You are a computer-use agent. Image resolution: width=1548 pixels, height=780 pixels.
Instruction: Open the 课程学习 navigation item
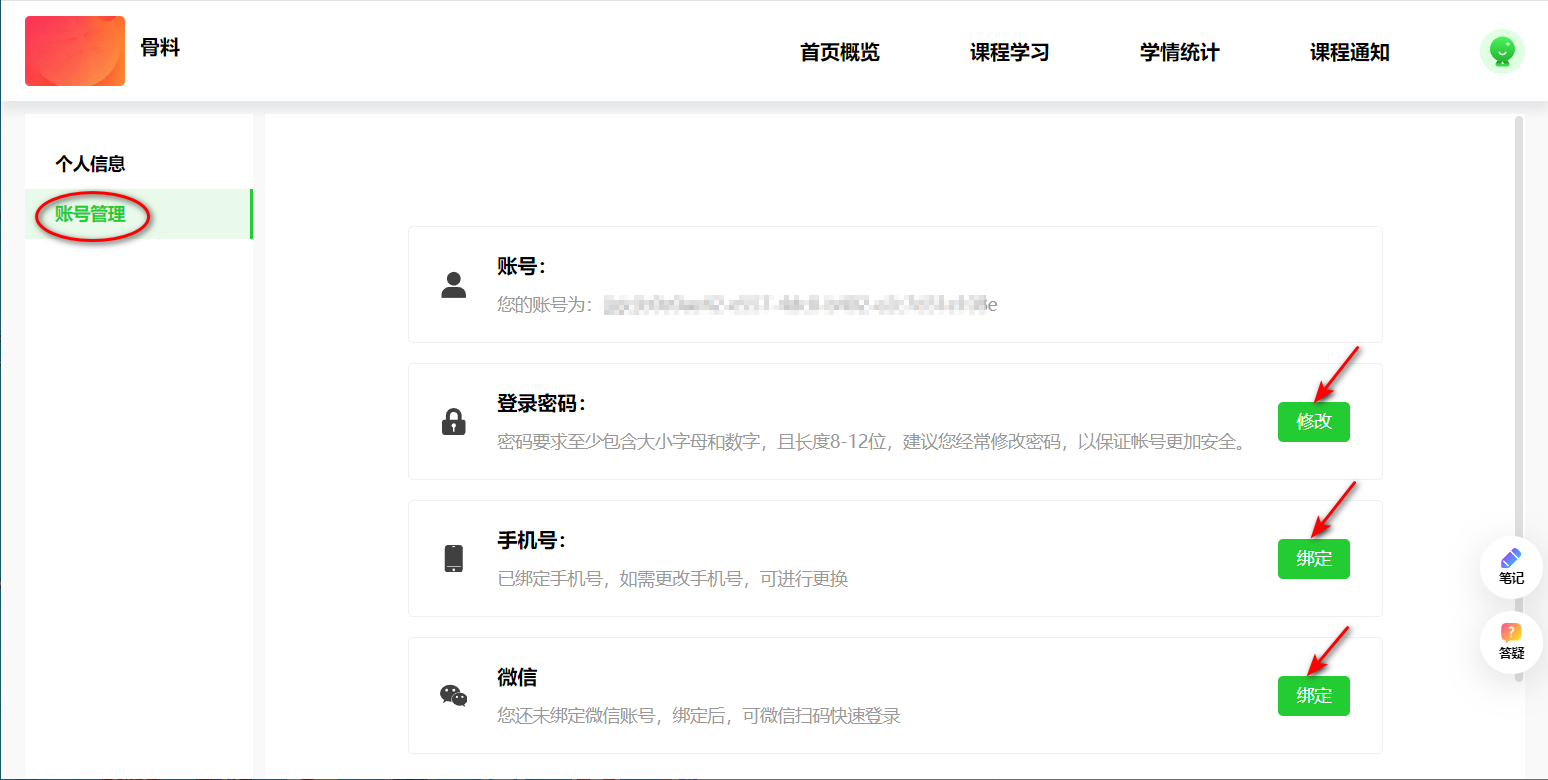(x=1009, y=53)
